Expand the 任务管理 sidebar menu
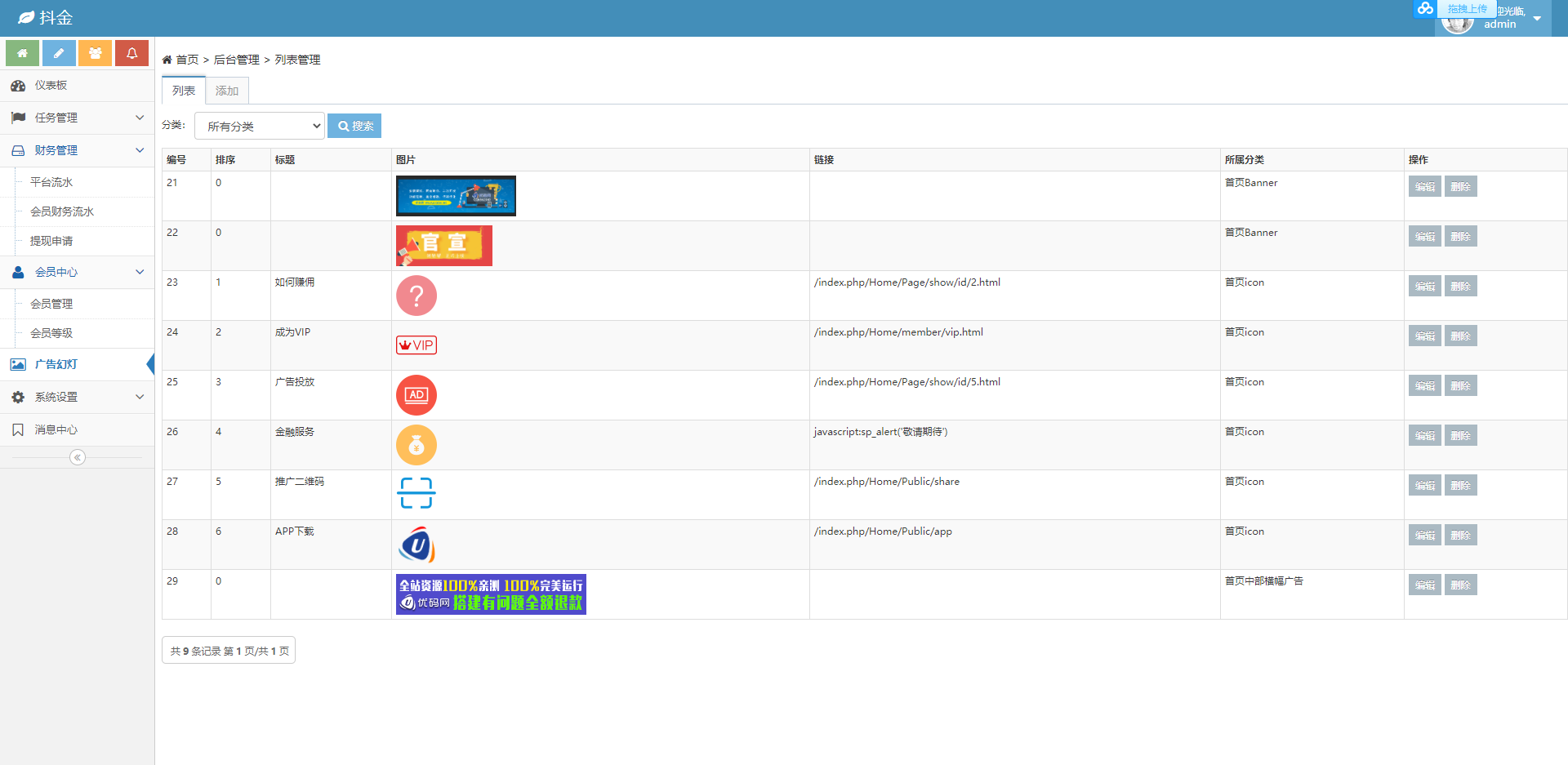 point(77,118)
